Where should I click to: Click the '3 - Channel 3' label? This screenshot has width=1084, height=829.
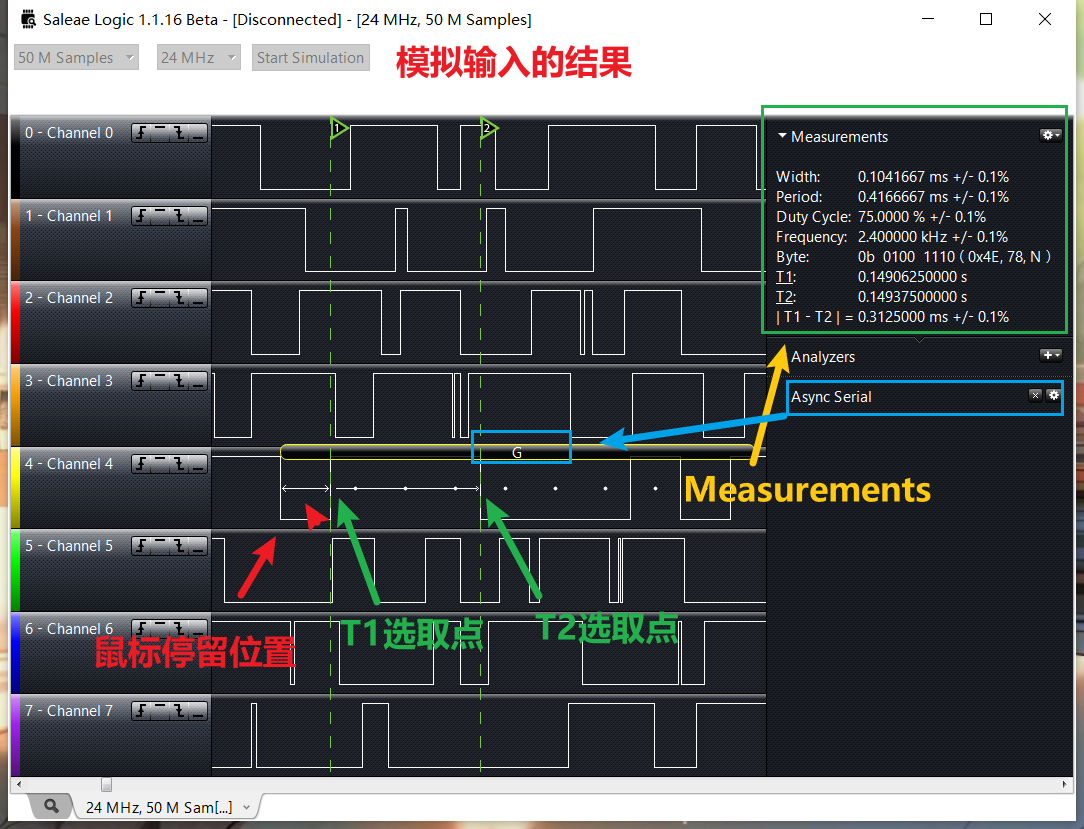pos(69,381)
